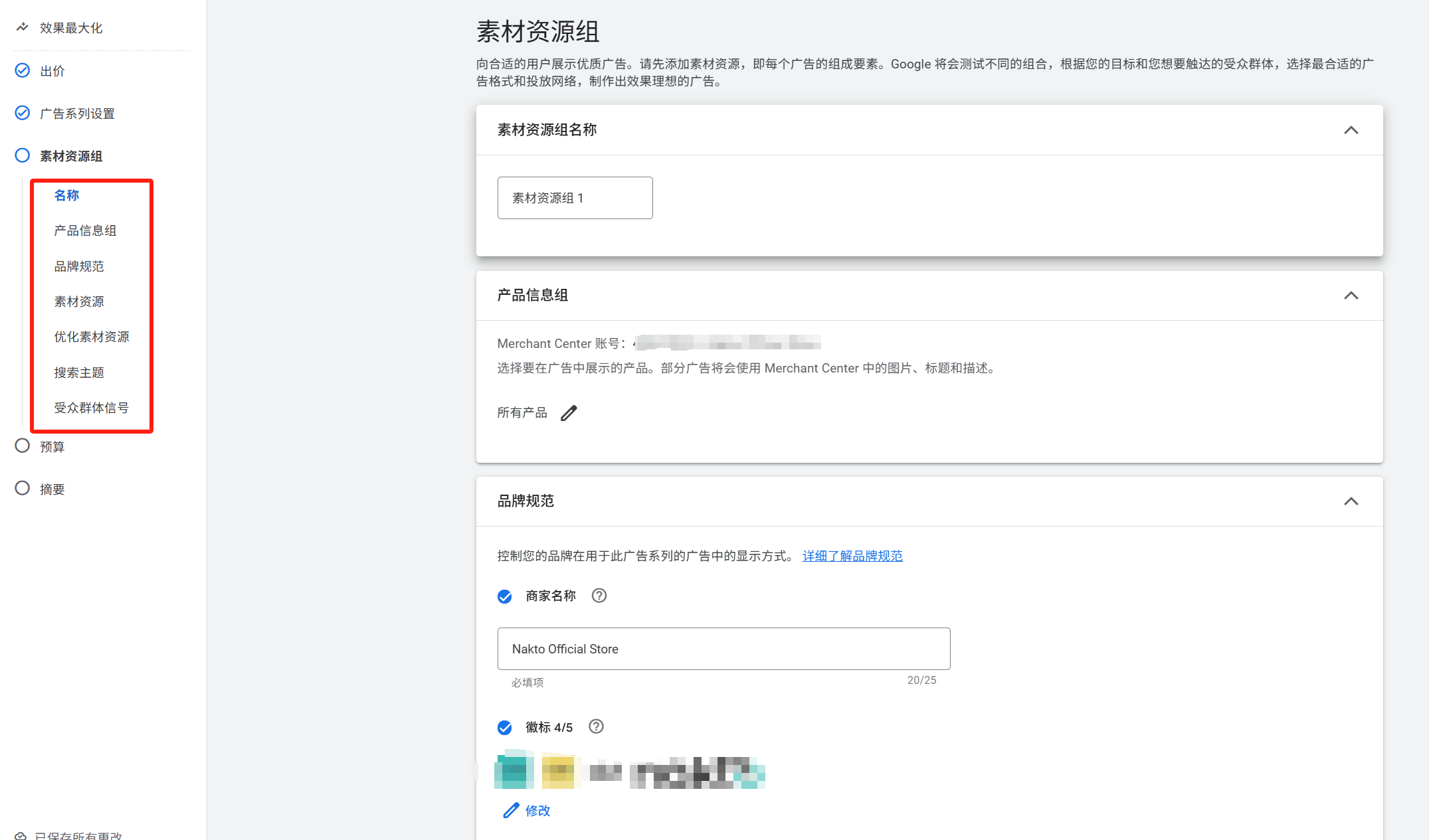Open help tooltip beside 商家名称
Viewport: 1429px width, 840px height.
tap(599, 596)
